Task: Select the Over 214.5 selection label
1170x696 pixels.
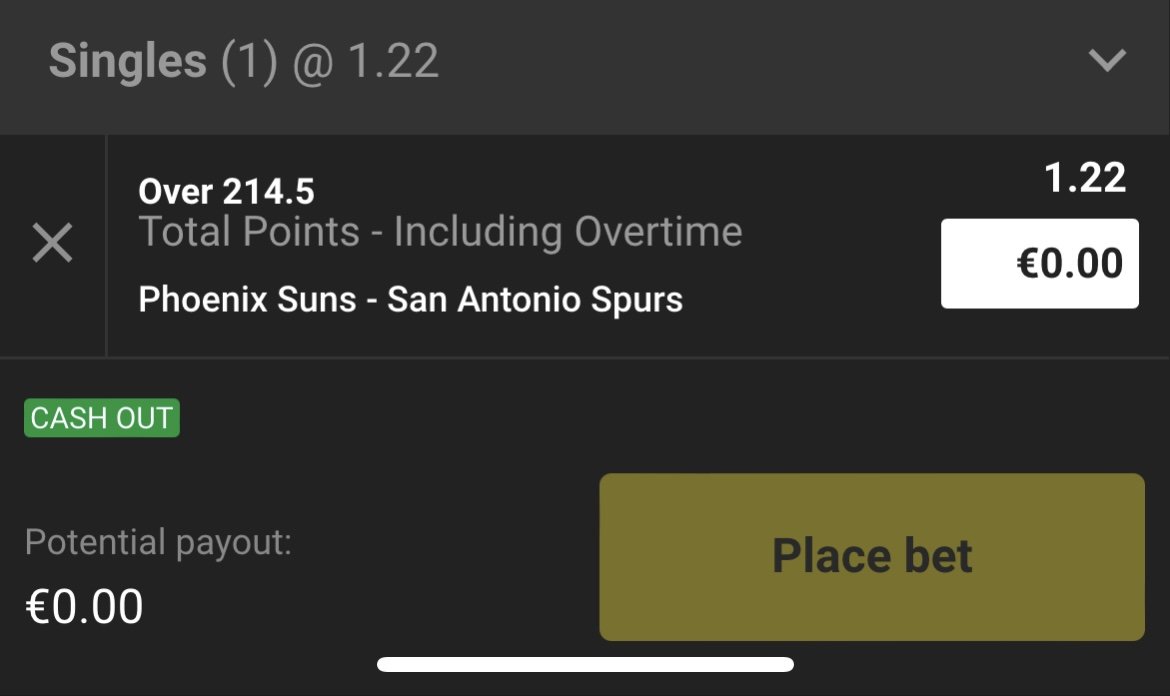Action: point(226,191)
